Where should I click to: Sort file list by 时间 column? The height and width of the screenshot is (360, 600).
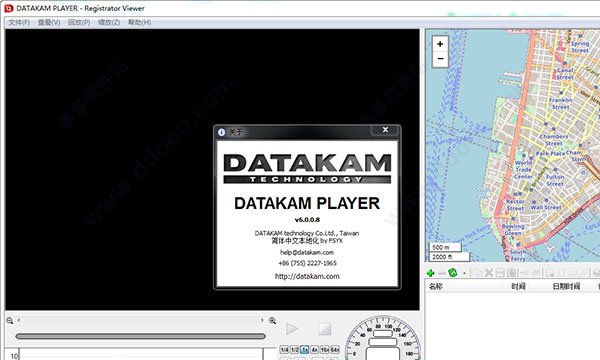click(x=518, y=286)
